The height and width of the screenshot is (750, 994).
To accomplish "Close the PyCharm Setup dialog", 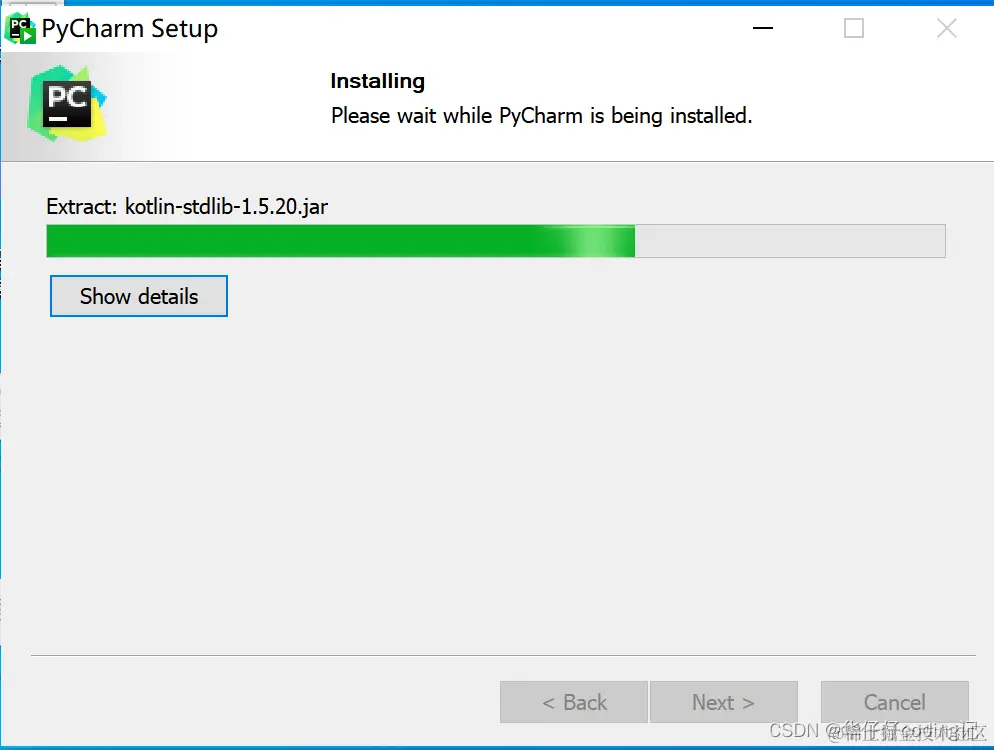I will click(946, 28).
